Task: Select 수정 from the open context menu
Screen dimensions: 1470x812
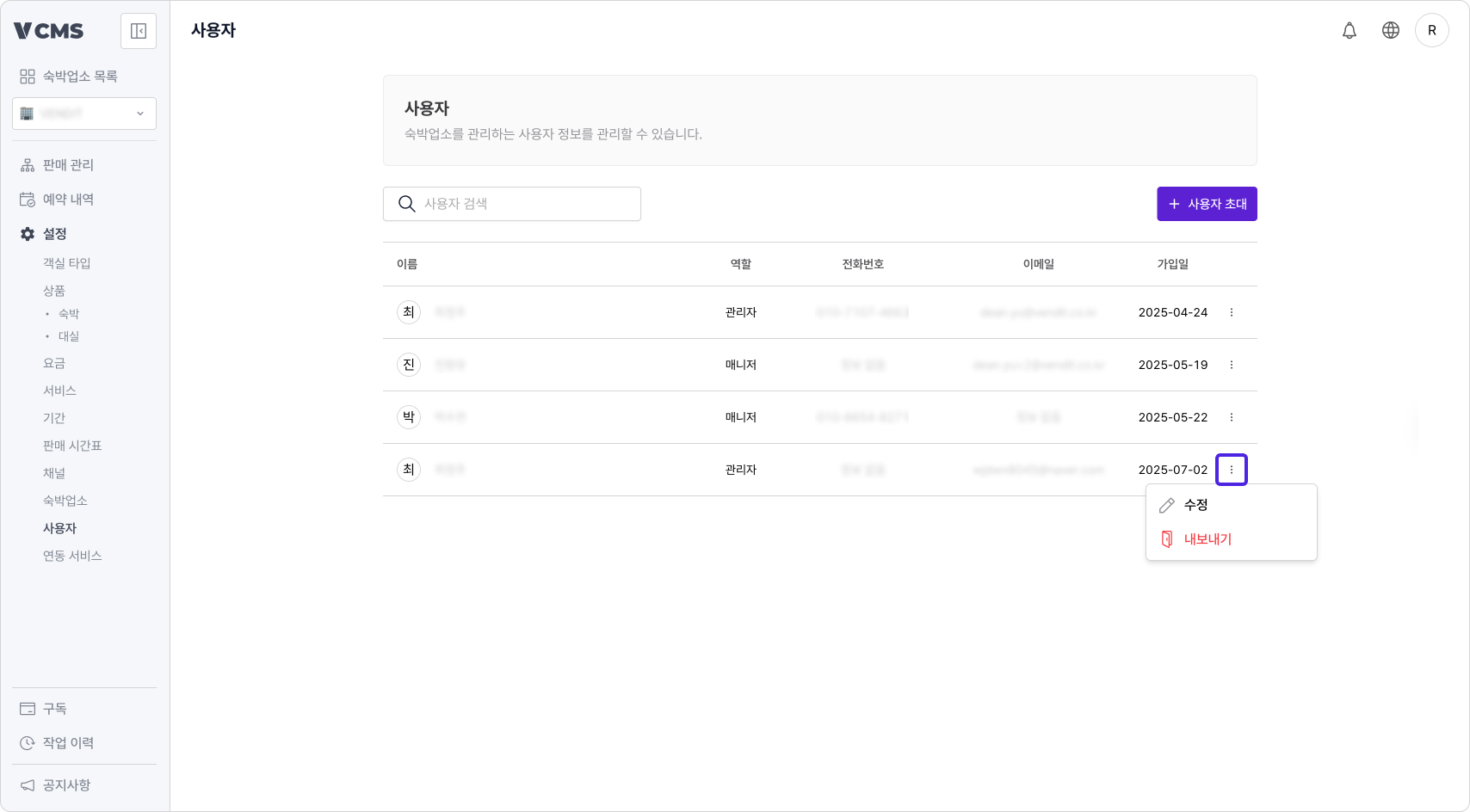Action: click(1195, 505)
